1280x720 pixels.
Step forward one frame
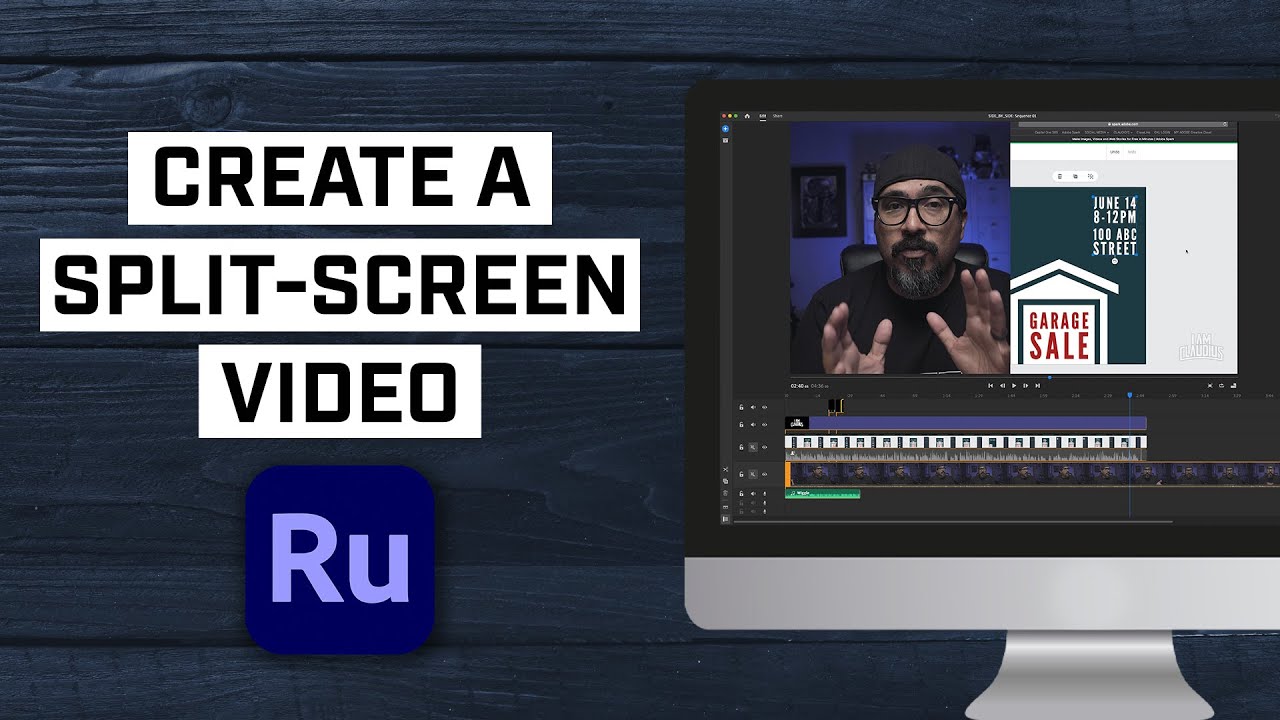tap(1026, 385)
